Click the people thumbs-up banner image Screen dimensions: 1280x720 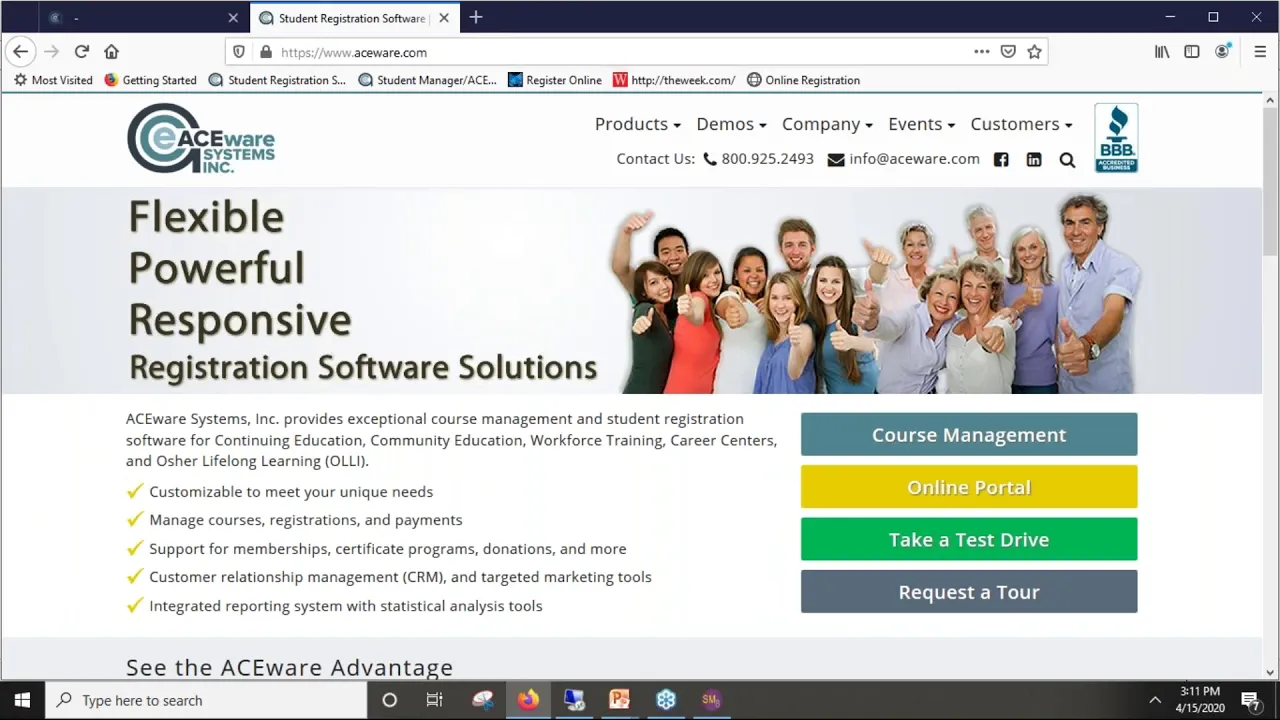876,292
